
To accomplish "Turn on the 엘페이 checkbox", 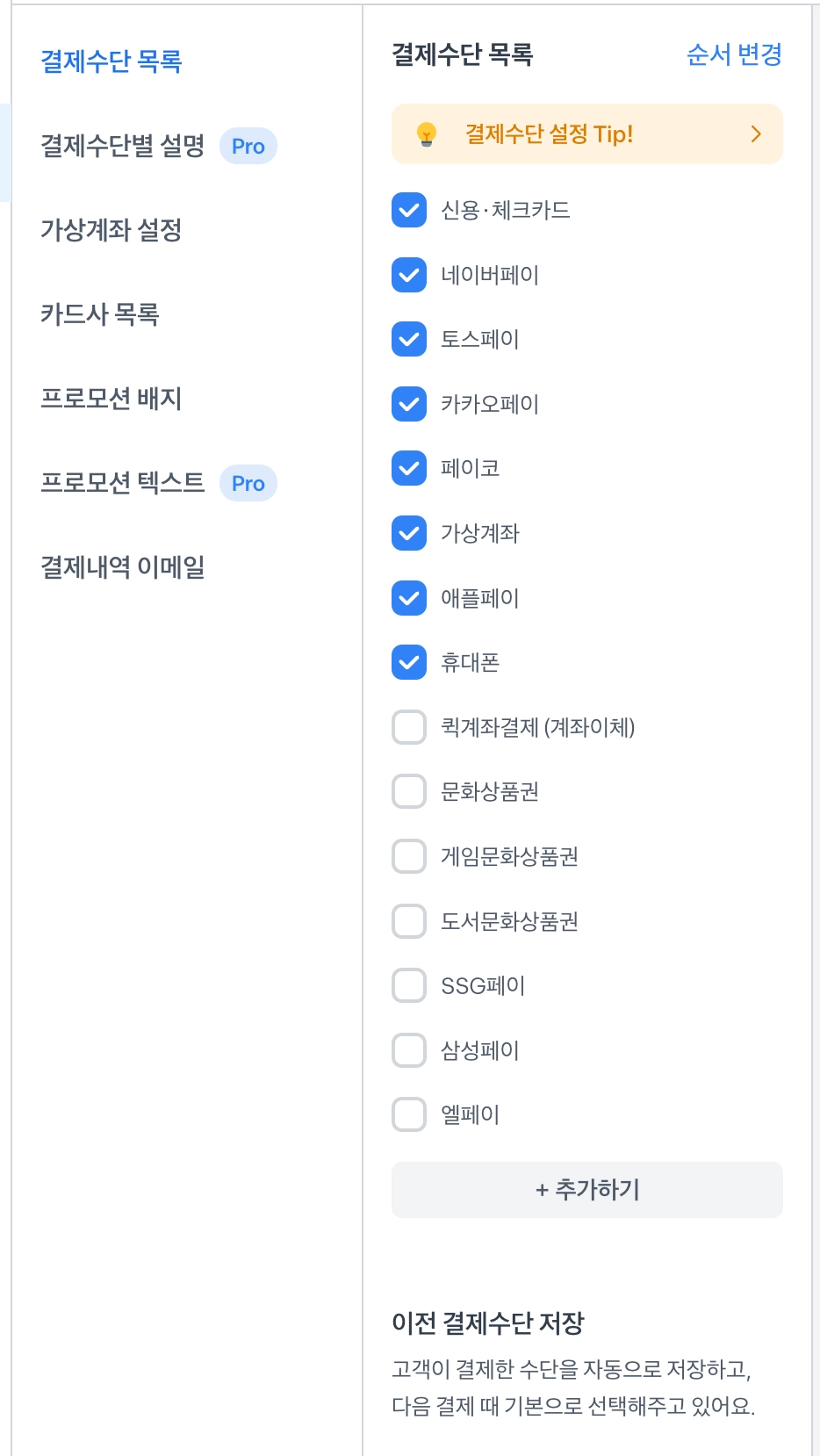I will (x=409, y=1114).
